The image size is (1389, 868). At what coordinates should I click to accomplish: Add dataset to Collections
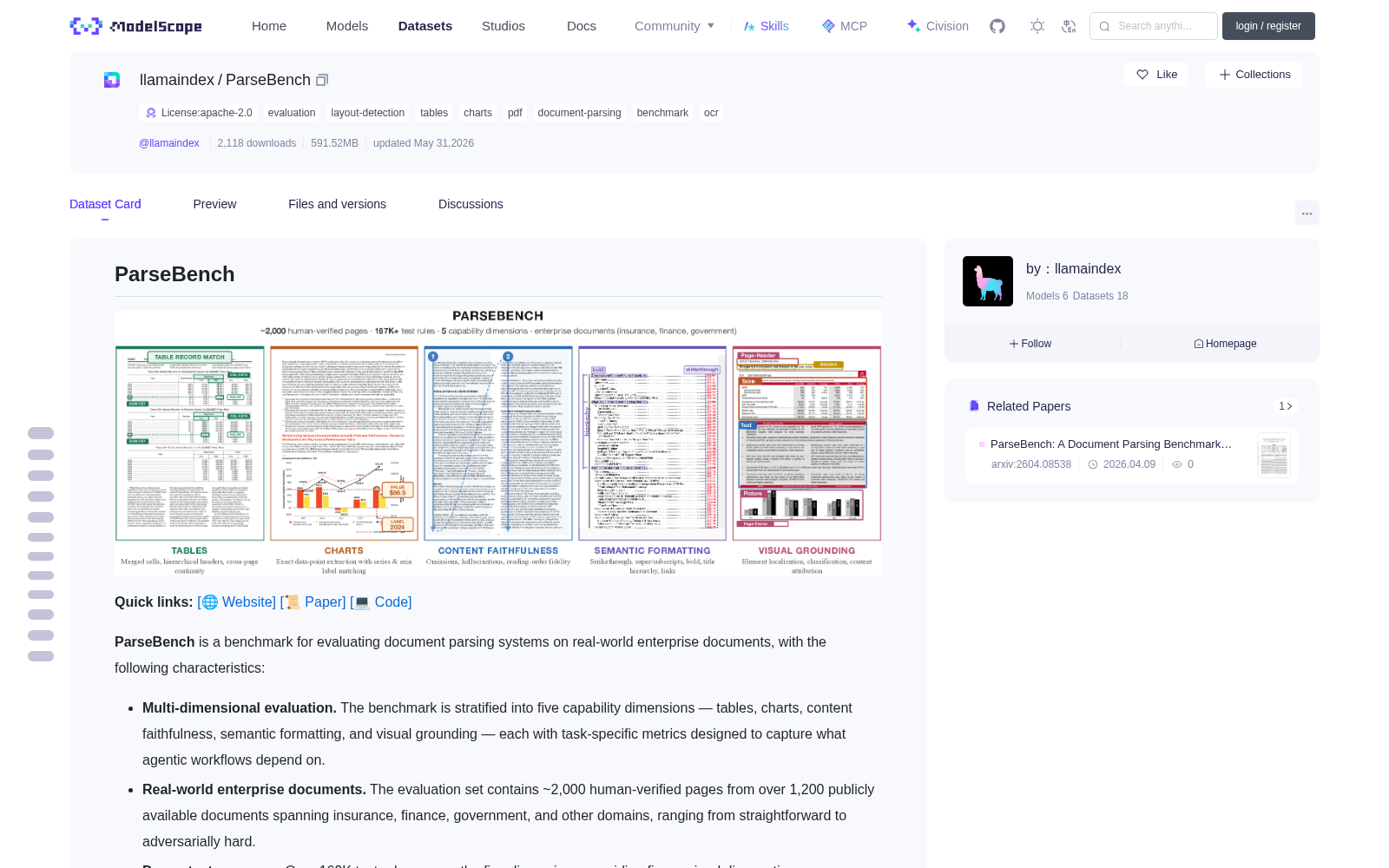(x=1254, y=75)
